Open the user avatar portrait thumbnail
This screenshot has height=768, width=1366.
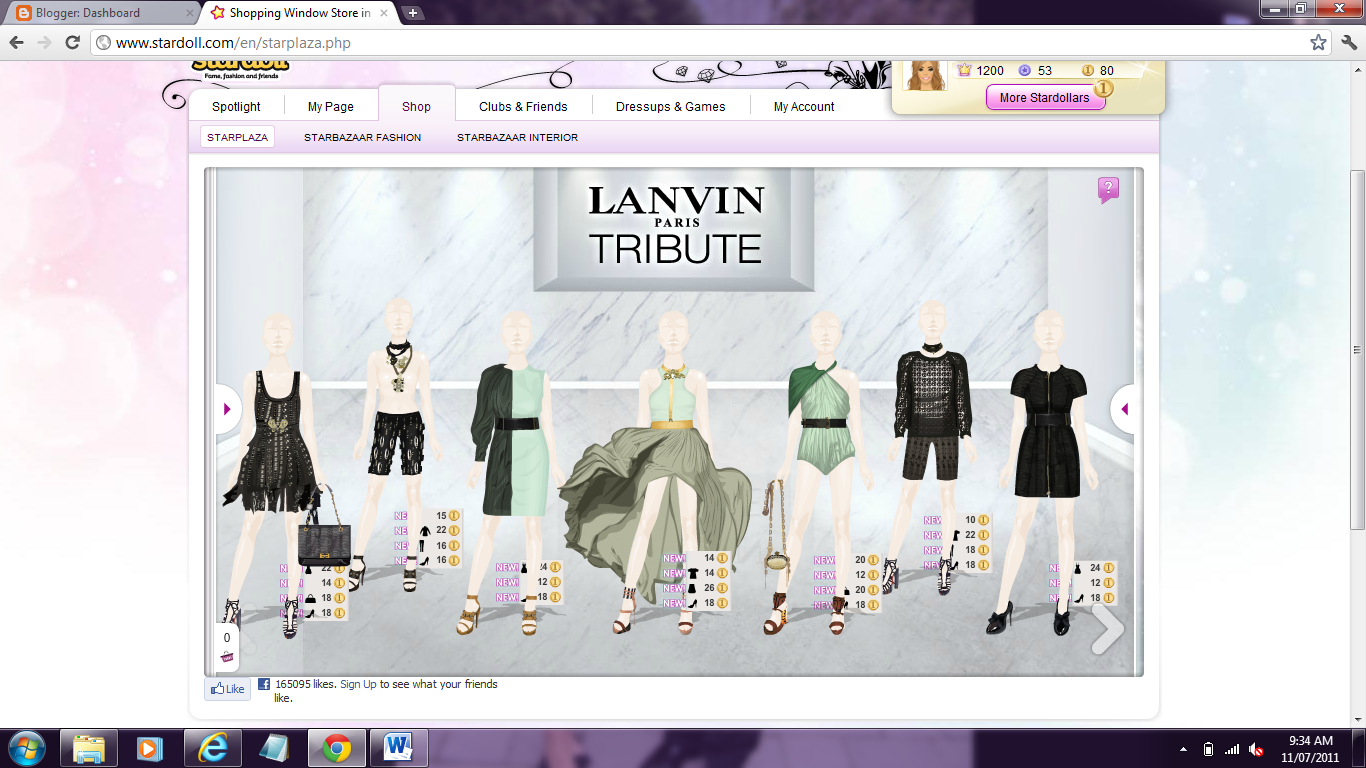tap(924, 75)
